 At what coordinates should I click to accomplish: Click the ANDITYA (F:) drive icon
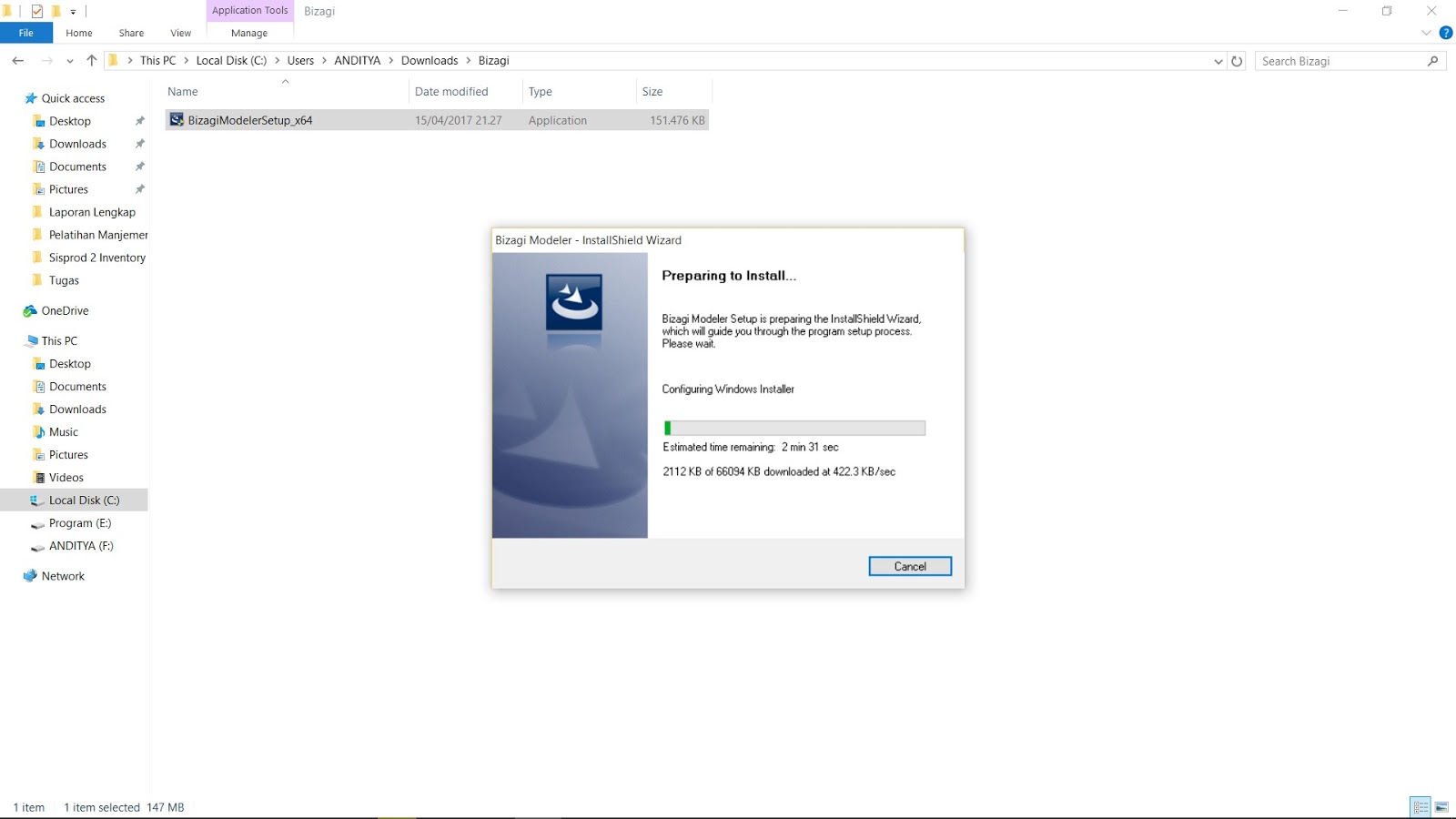tap(37, 547)
